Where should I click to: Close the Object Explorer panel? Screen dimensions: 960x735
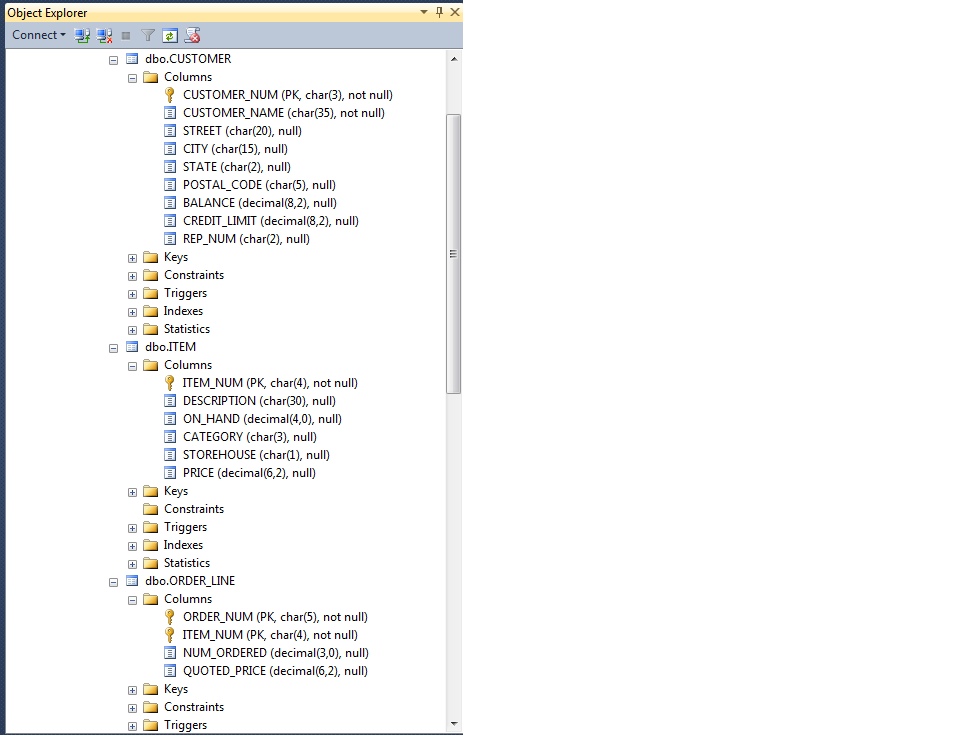click(455, 12)
